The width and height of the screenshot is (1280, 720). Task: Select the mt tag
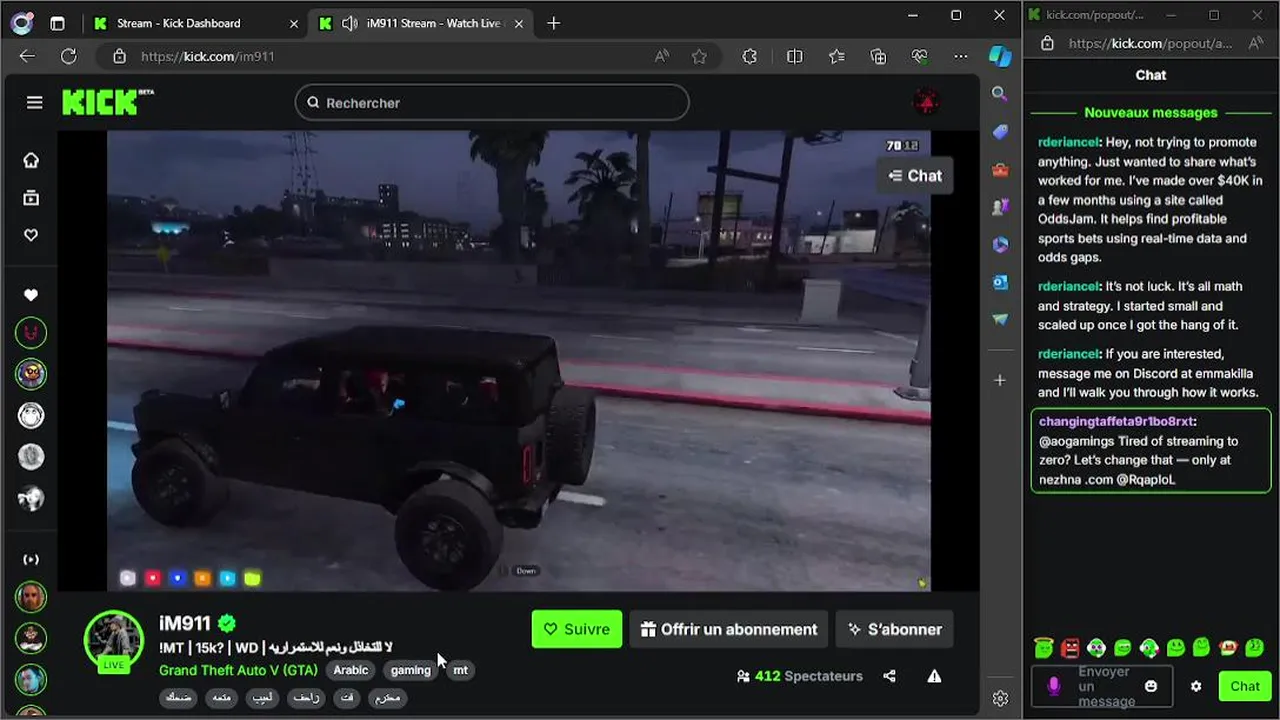pyautogui.click(x=460, y=670)
